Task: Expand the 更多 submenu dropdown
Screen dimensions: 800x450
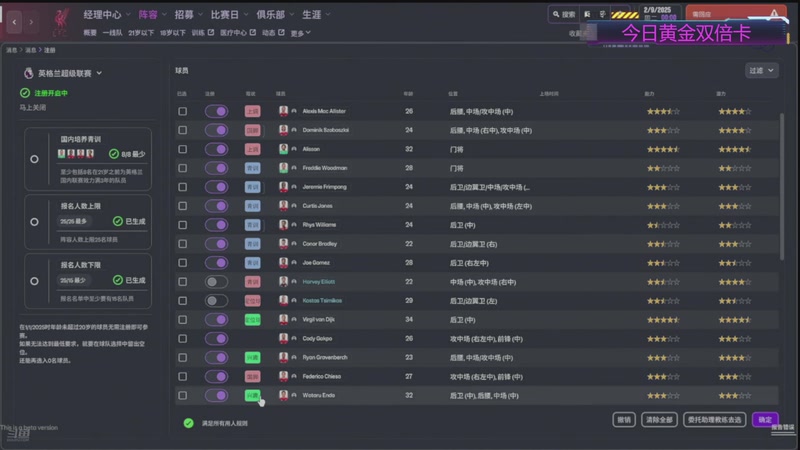Action: click(x=301, y=33)
